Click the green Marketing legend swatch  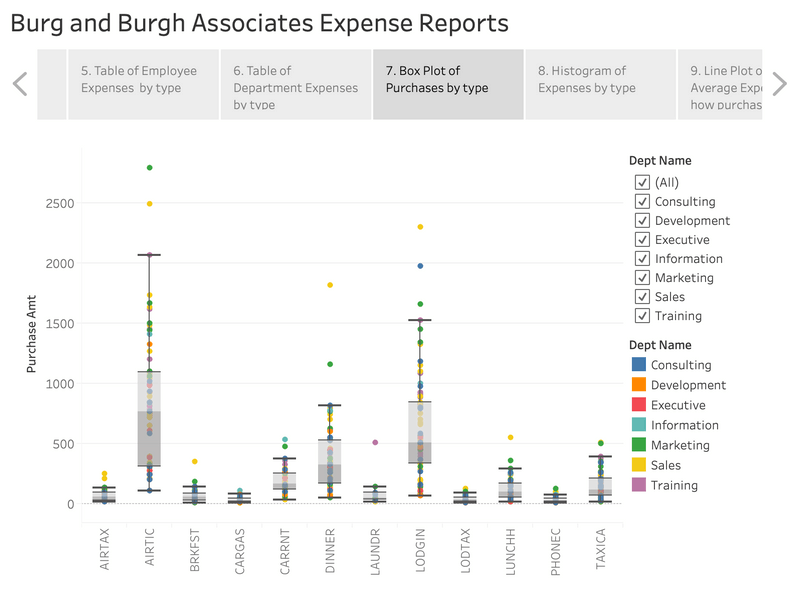point(639,445)
